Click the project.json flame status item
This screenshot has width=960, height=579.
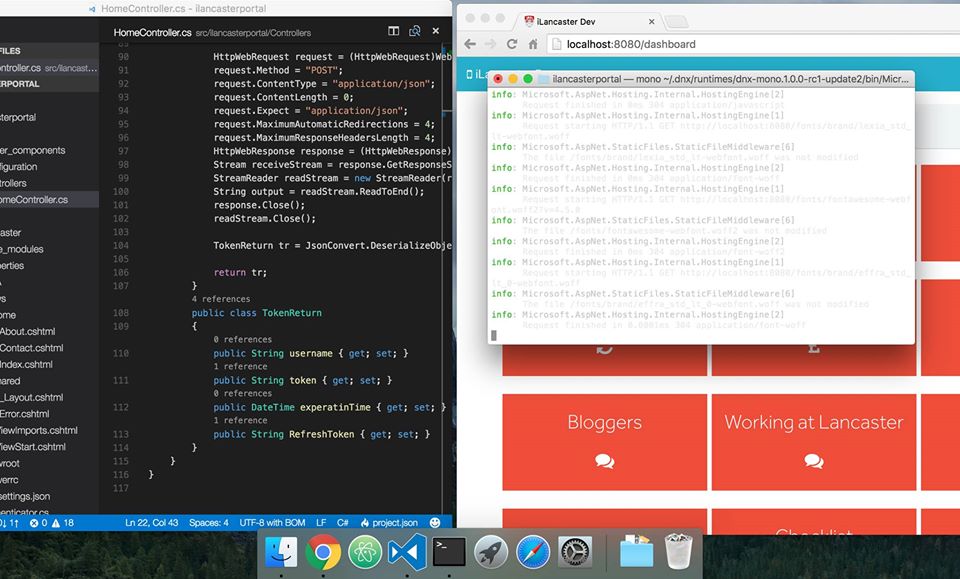click(x=389, y=522)
